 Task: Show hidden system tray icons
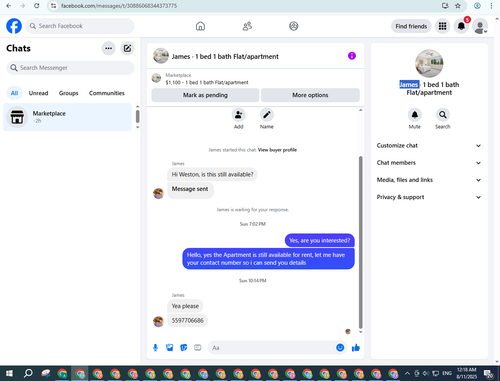coord(407,373)
